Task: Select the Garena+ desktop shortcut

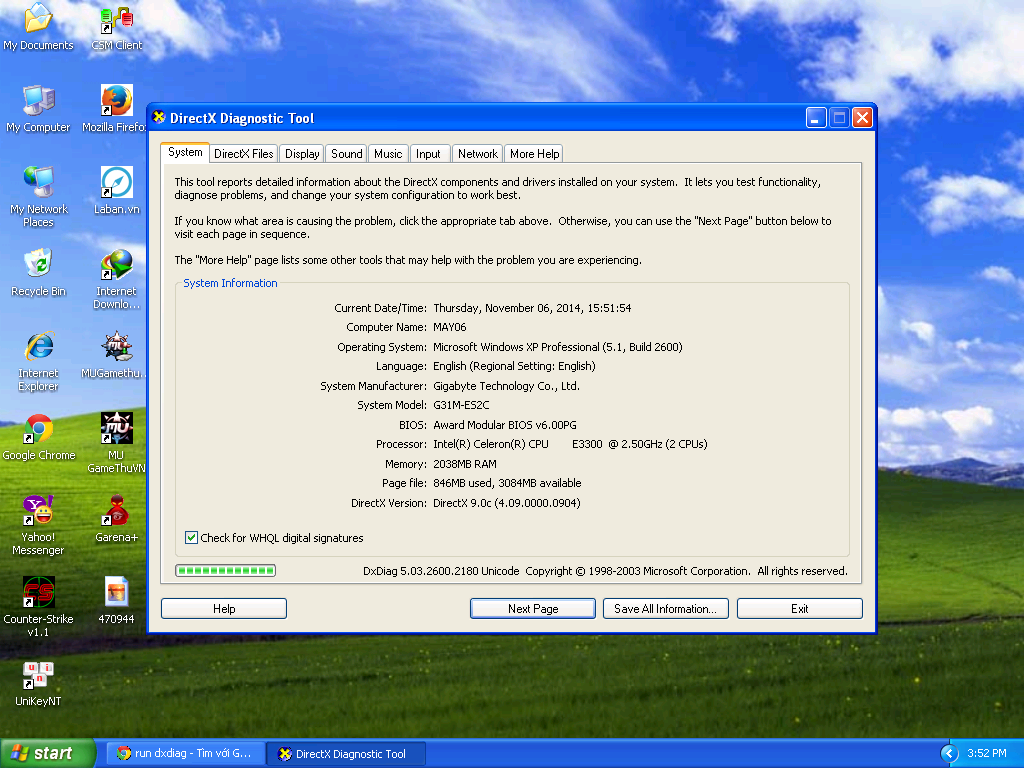Action: 116,519
